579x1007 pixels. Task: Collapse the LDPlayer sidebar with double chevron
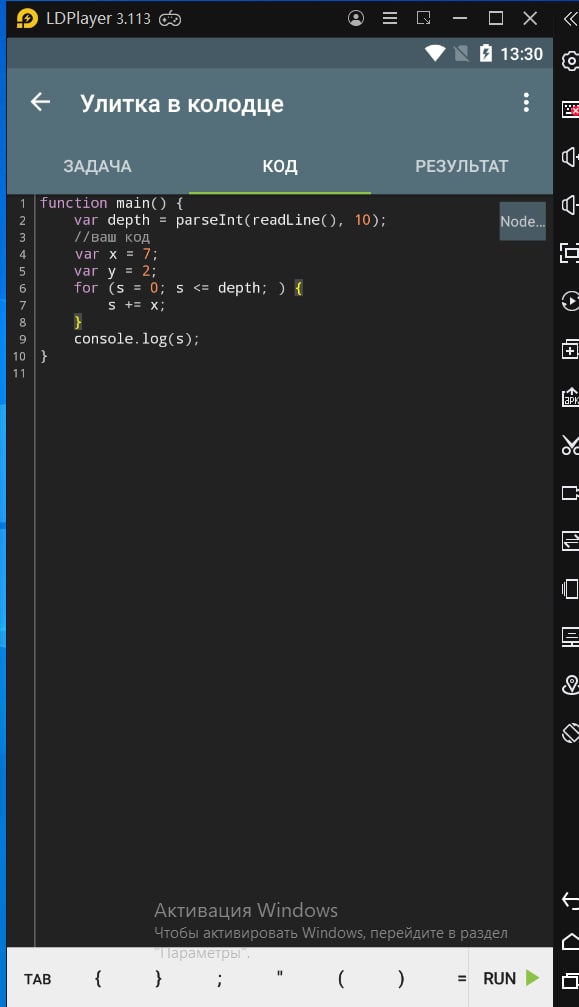pyautogui.click(x=570, y=18)
